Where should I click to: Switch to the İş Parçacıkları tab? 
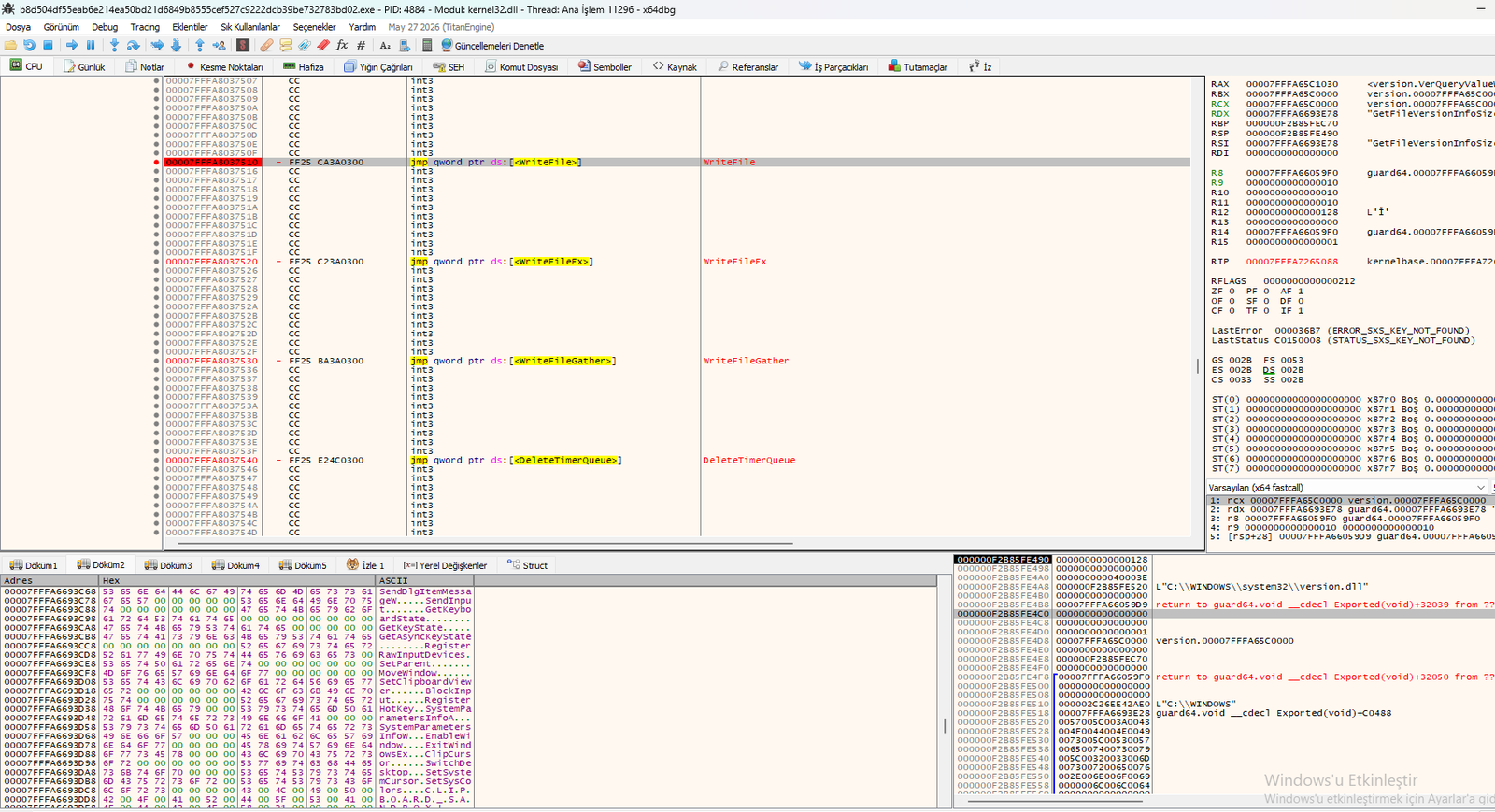(x=833, y=66)
